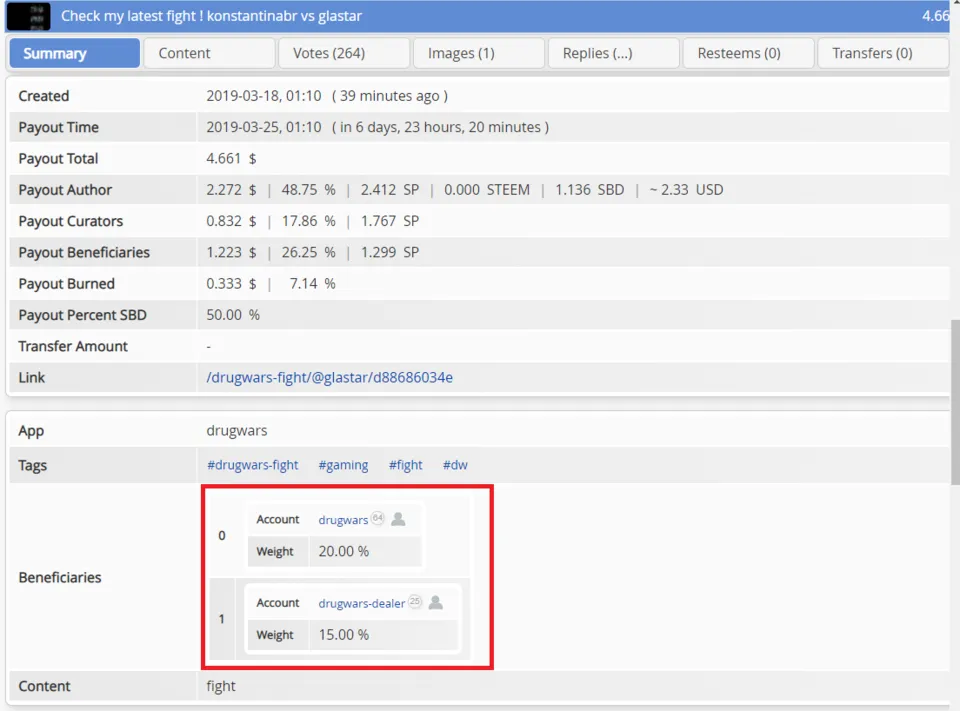Image resolution: width=960 pixels, height=711 pixels.
Task: Open the Content tab
Action: click(x=209, y=53)
